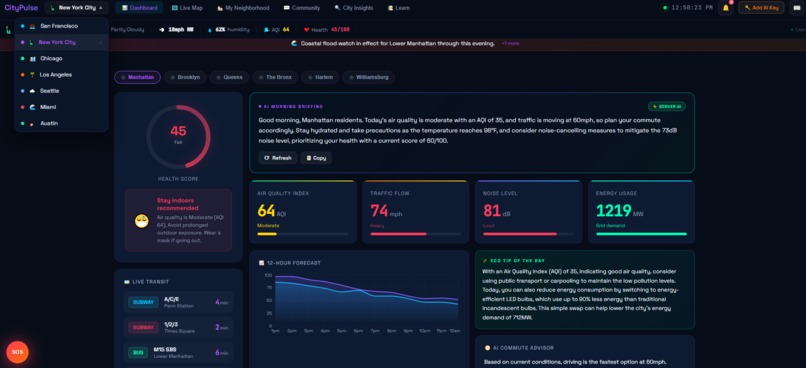Select San Francisco from the city list

pyautogui.click(x=61, y=26)
